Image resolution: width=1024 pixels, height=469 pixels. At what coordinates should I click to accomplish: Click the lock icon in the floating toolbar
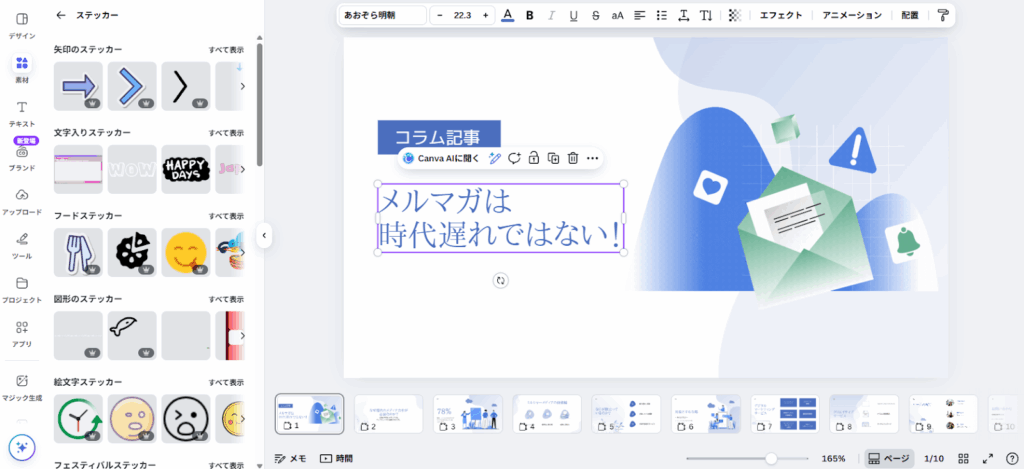534,158
